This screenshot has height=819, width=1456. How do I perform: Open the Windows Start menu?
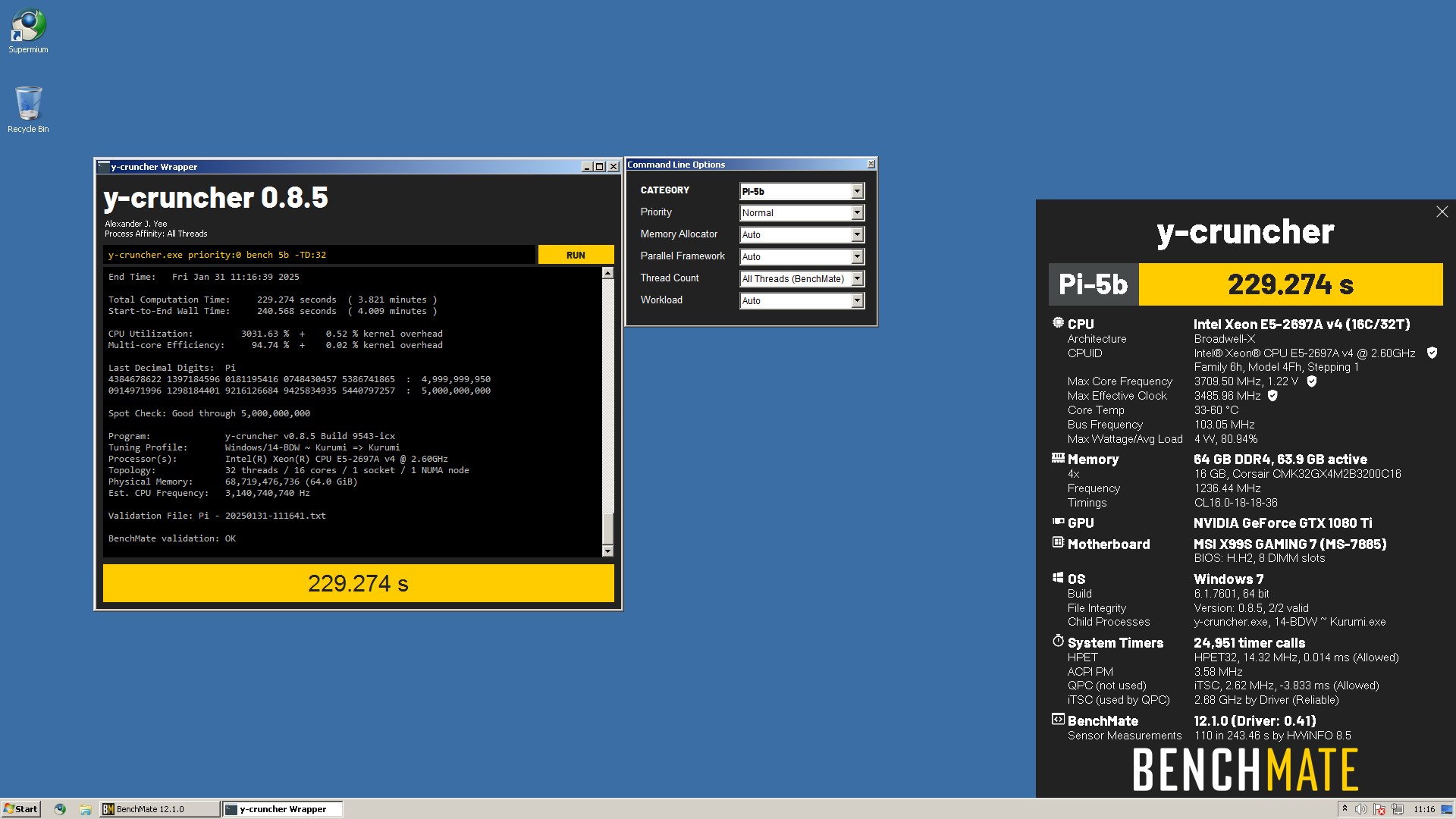coord(20,809)
